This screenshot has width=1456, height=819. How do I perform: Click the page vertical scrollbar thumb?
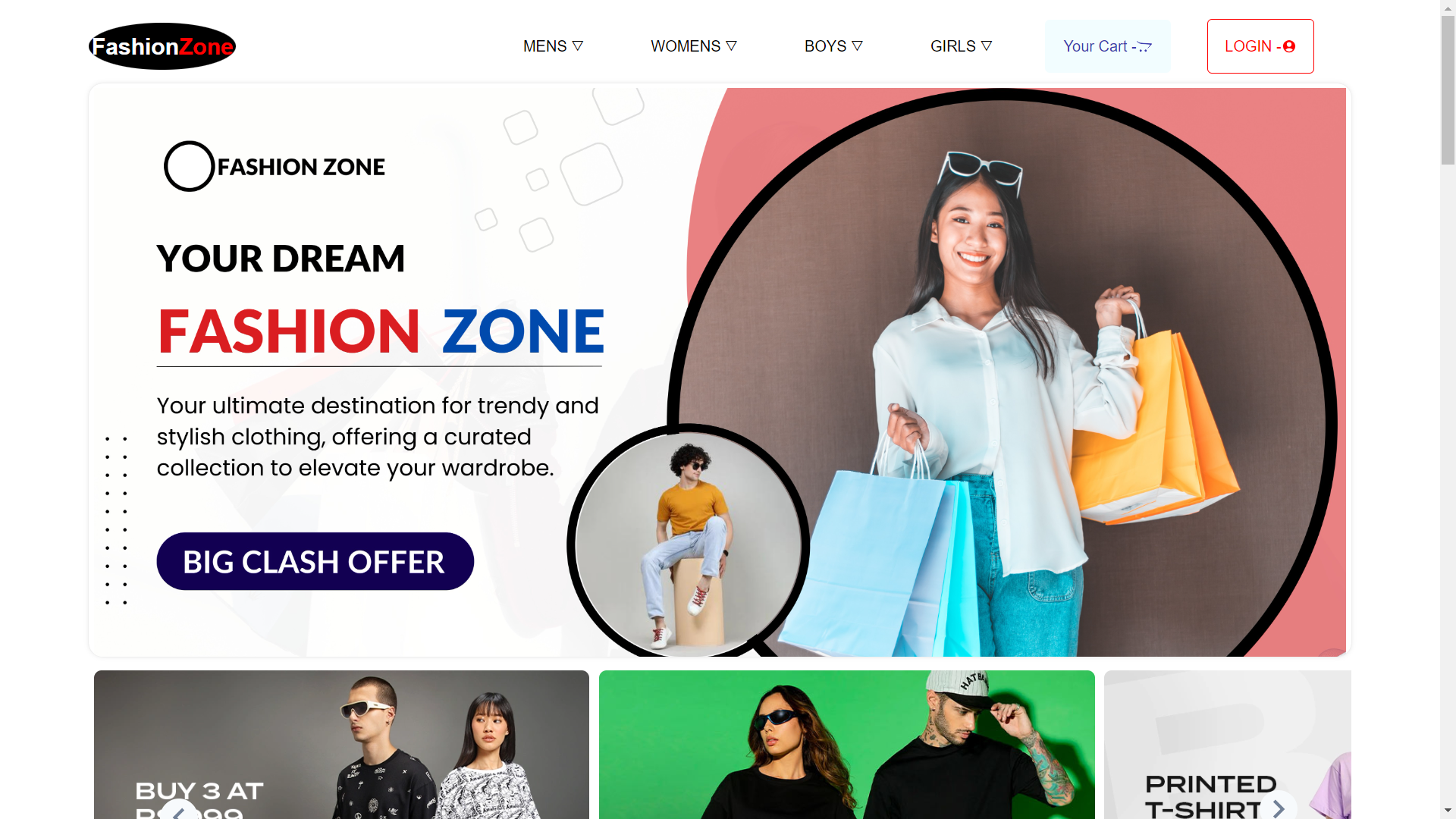[1448, 89]
